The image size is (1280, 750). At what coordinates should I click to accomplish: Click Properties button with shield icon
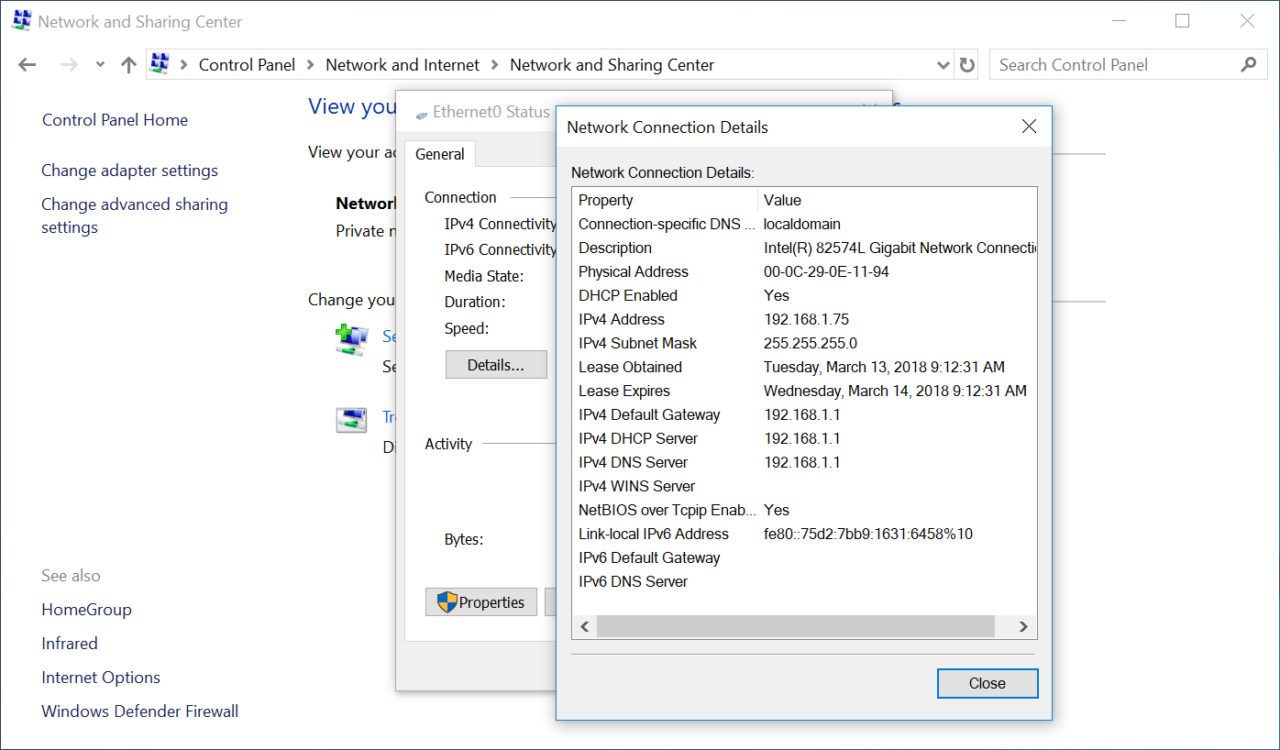pos(481,602)
